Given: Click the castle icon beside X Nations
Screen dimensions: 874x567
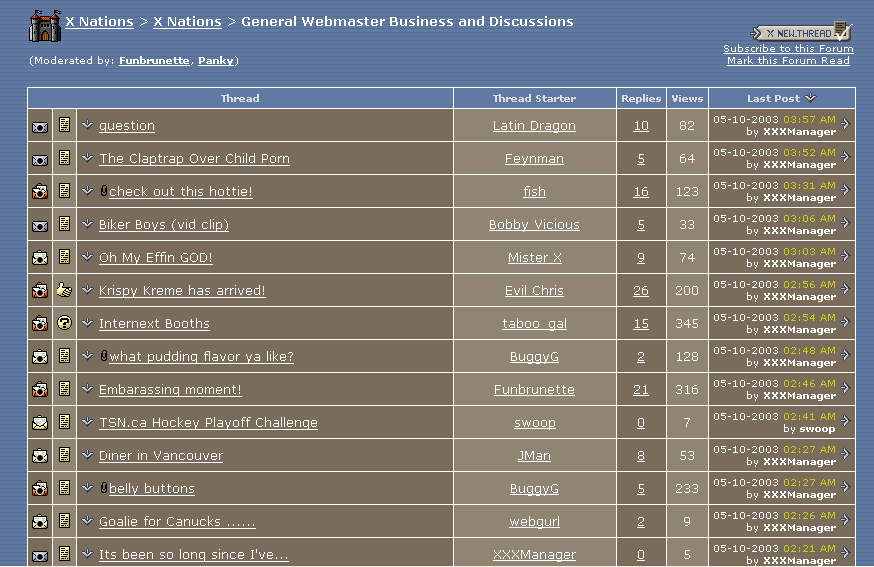Looking at the screenshot, I should pyautogui.click(x=44, y=25).
